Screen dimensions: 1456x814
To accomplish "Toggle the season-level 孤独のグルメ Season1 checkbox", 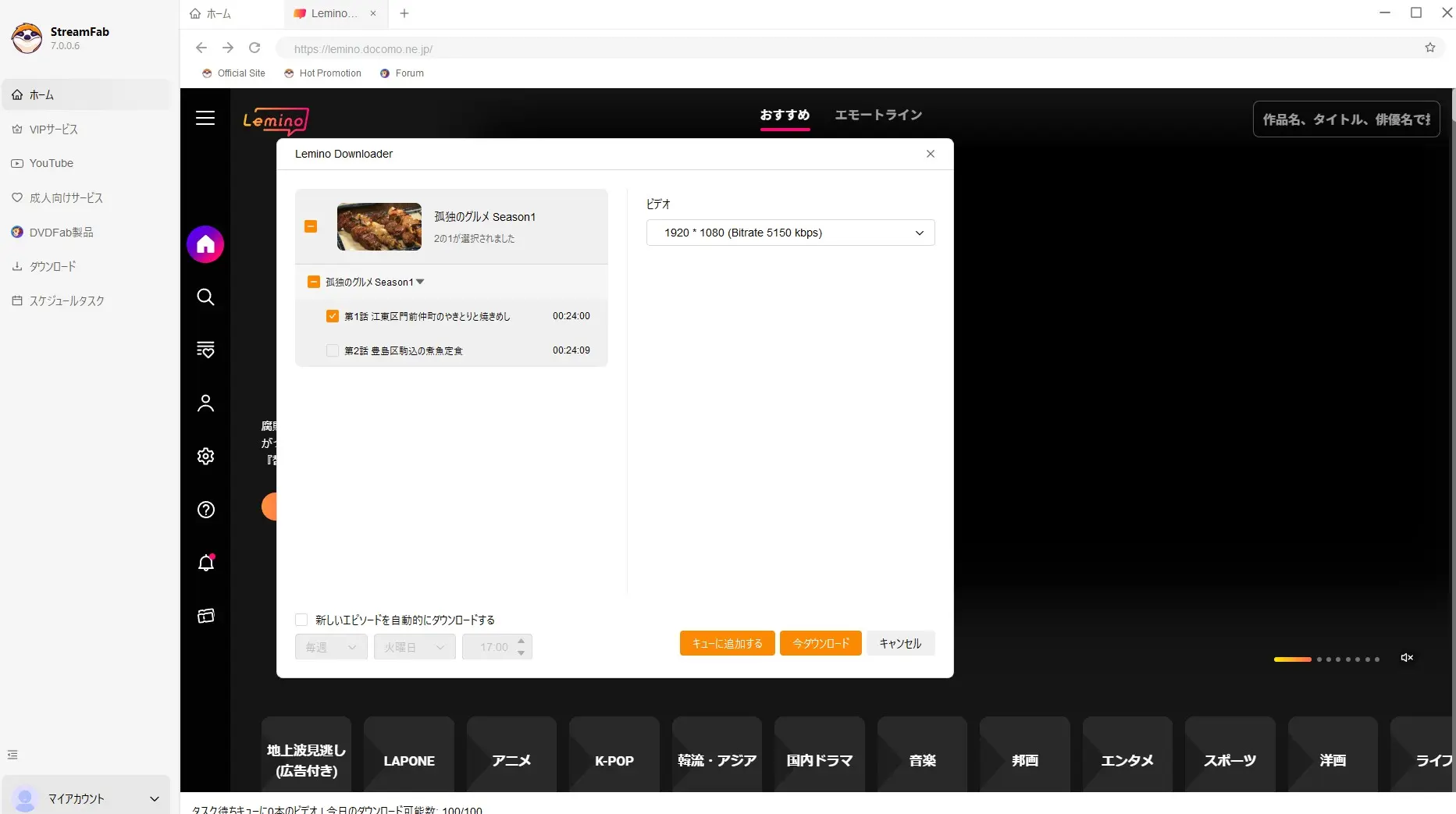I will (x=314, y=282).
